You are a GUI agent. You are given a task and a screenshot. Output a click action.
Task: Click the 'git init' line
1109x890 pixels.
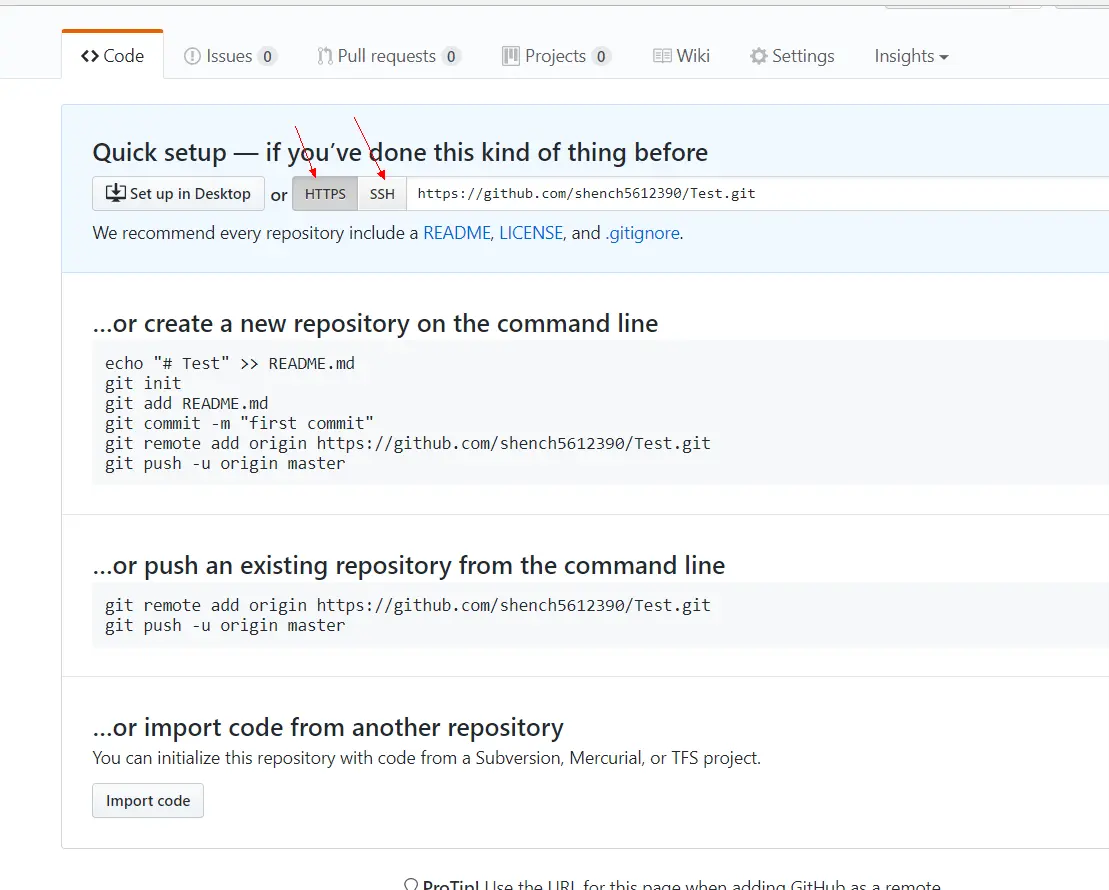[x=143, y=383]
